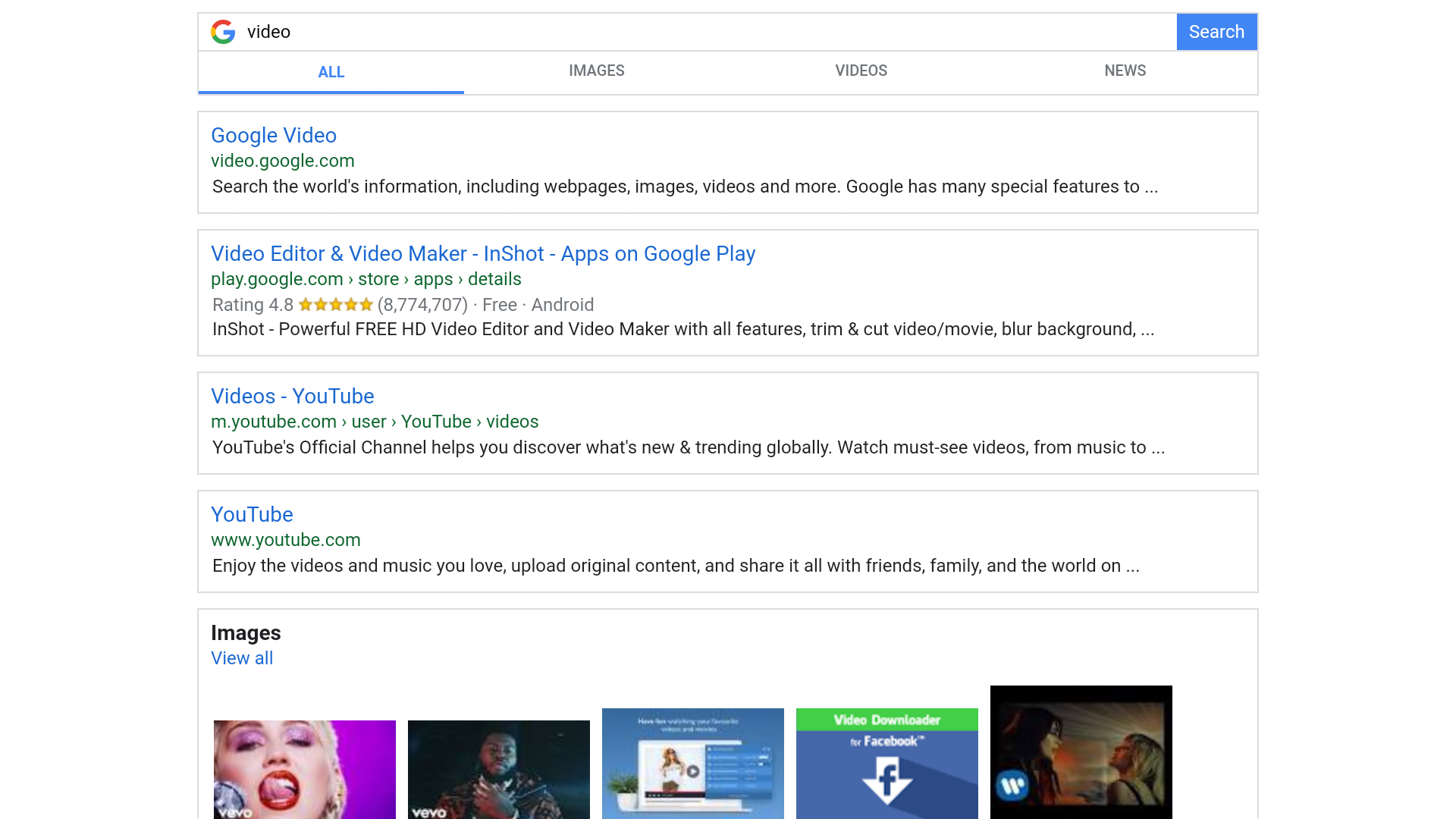Click the five-star rating icons

[335, 305]
